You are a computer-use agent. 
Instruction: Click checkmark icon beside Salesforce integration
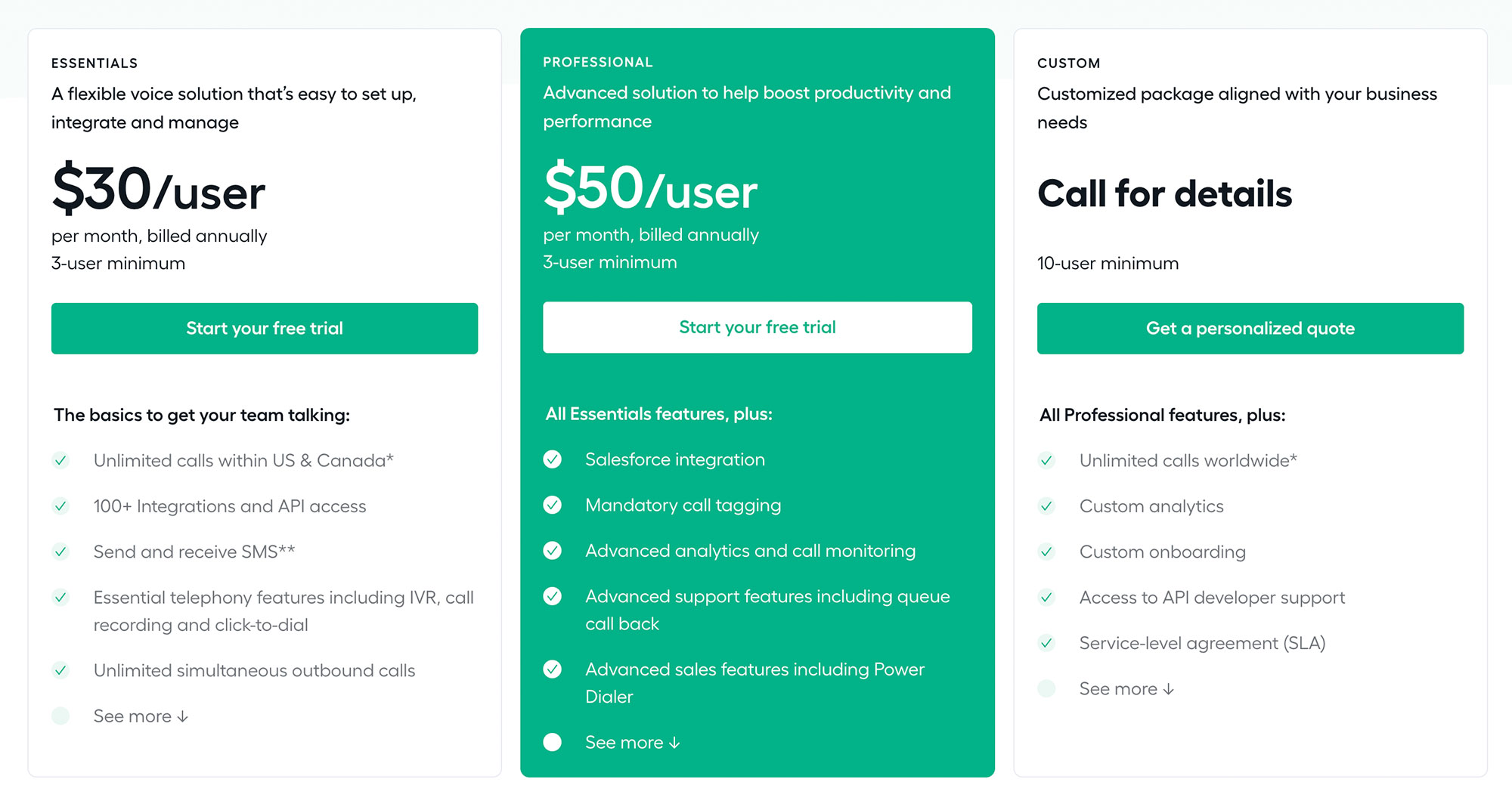(553, 459)
